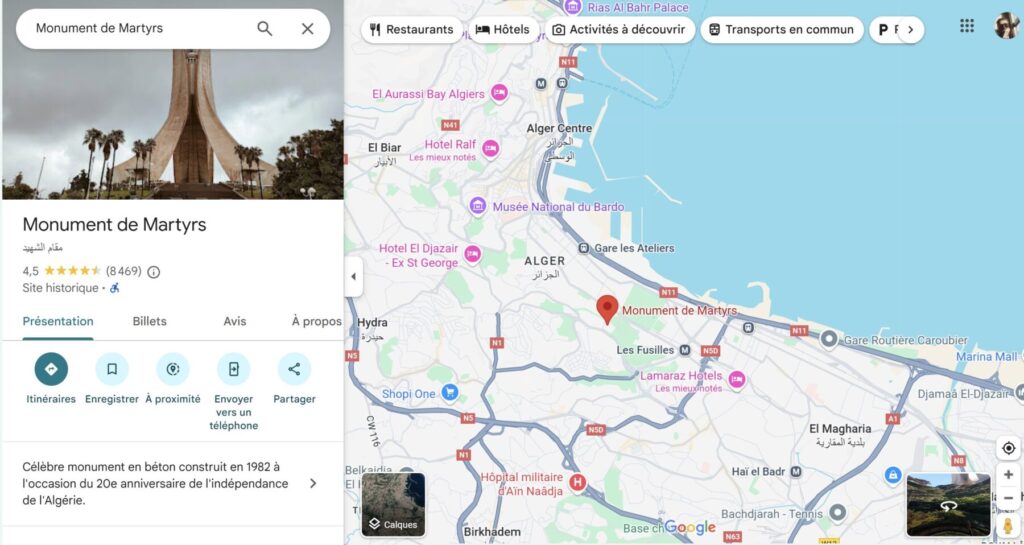This screenshot has height=545, width=1024.
Task: Open the Google apps grid icon
Action: (967, 25)
